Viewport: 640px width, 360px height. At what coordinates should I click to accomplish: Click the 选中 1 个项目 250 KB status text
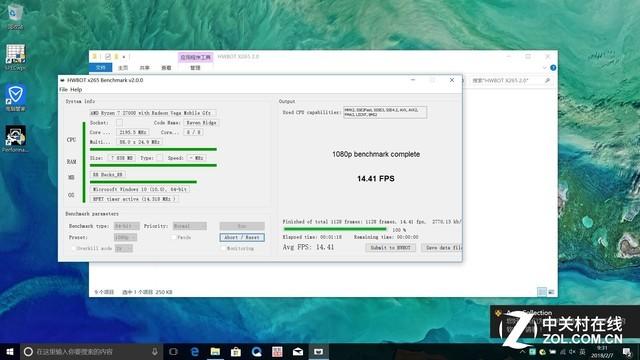pos(147,292)
